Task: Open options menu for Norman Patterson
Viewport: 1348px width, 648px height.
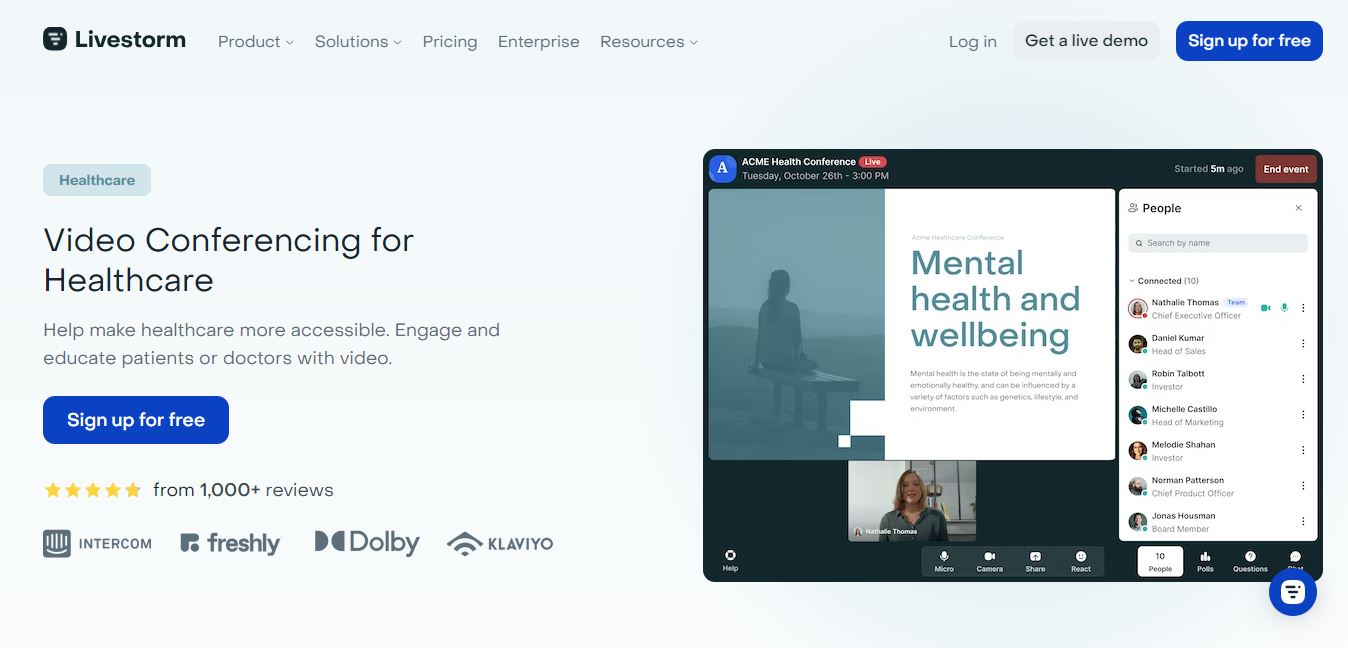Action: (1303, 486)
